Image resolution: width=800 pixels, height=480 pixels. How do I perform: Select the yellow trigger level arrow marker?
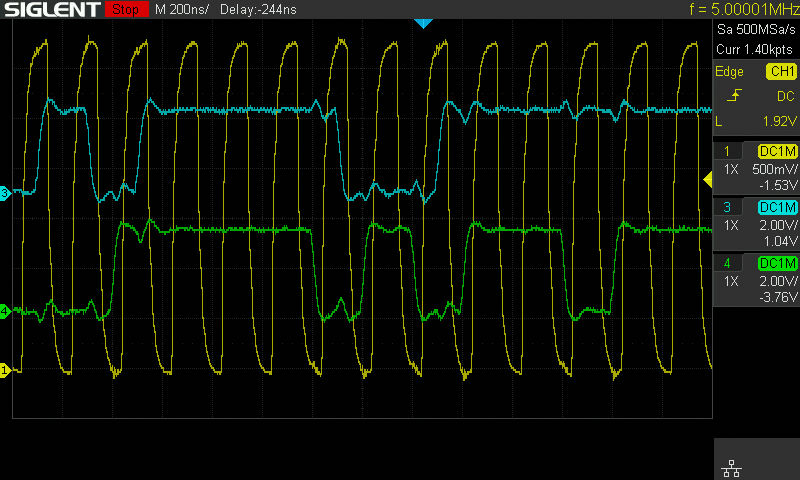(x=708, y=180)
